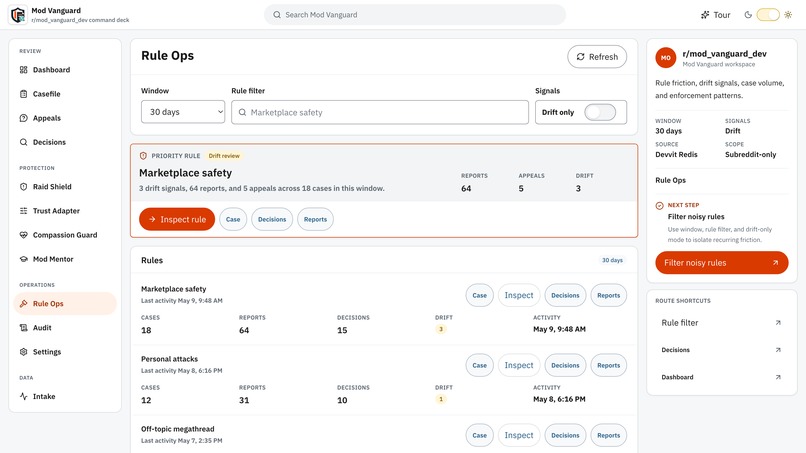Open the Rule filter route shortcut
The height and width of the screenshot is (453, 806).
(x=722, y=323)
